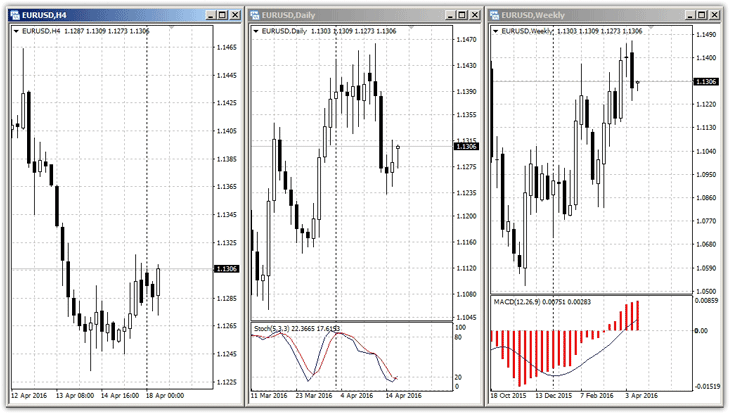Click the EURUSD,Weekly window title icon
729x413 pixels.
coord(496,15)
